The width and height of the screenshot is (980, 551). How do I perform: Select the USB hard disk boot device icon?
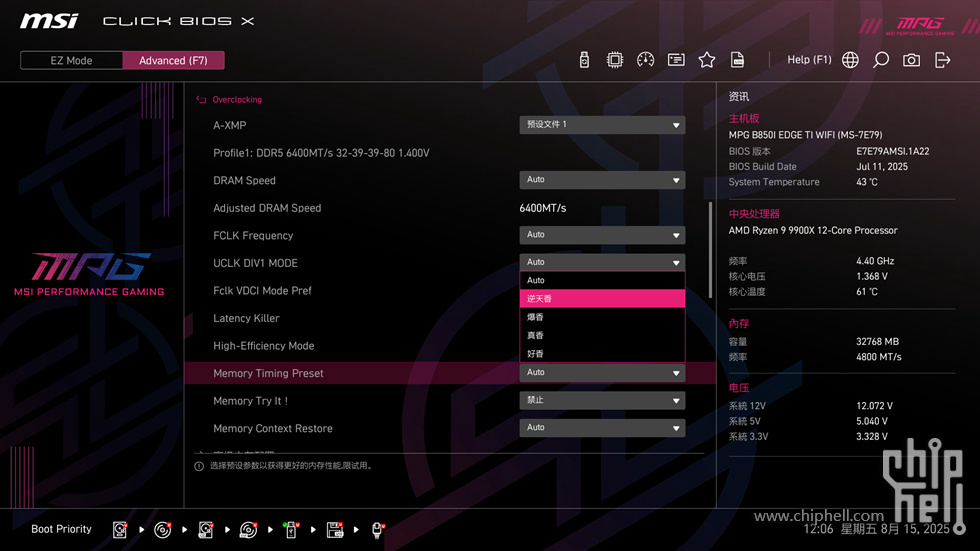point(206,530)
